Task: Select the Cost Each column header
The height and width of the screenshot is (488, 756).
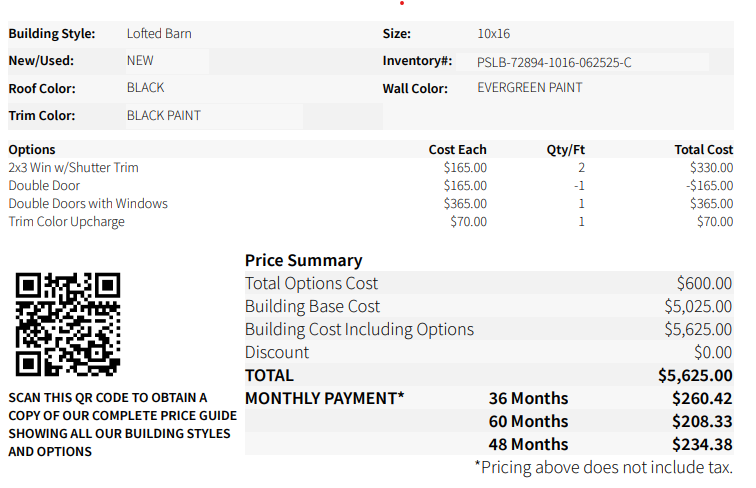Action: pos(457,150)
